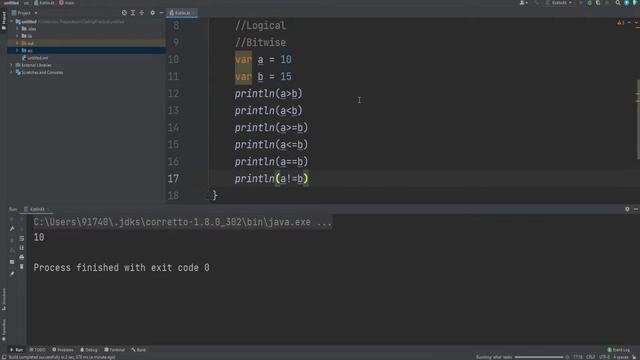The height and width of the screenshot is (360, 640).
Task: Click the status bar background-tasks progress bar
Action: pyautogui.click(x=539, y=357)
